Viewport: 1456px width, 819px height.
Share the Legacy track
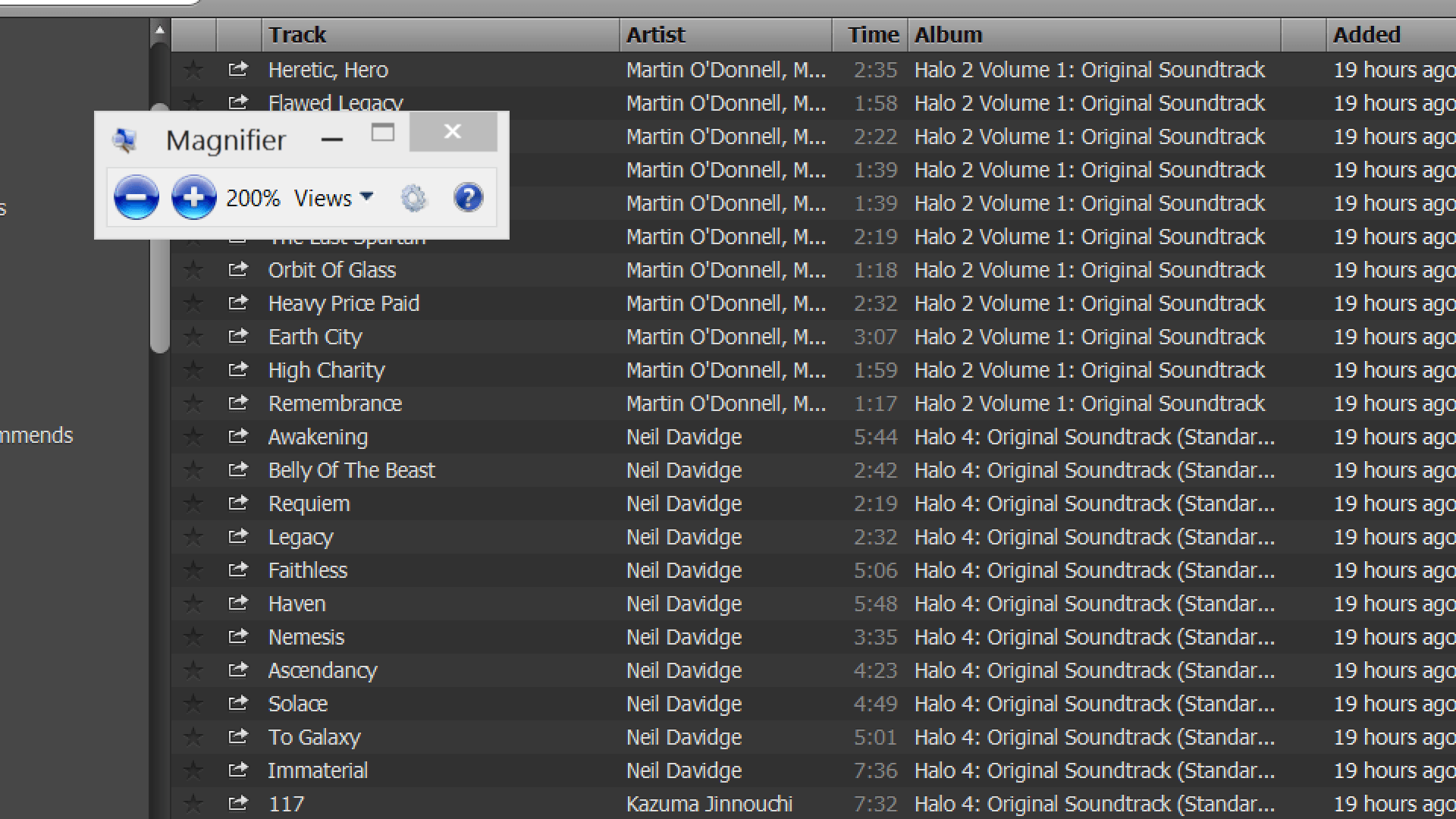238,536
